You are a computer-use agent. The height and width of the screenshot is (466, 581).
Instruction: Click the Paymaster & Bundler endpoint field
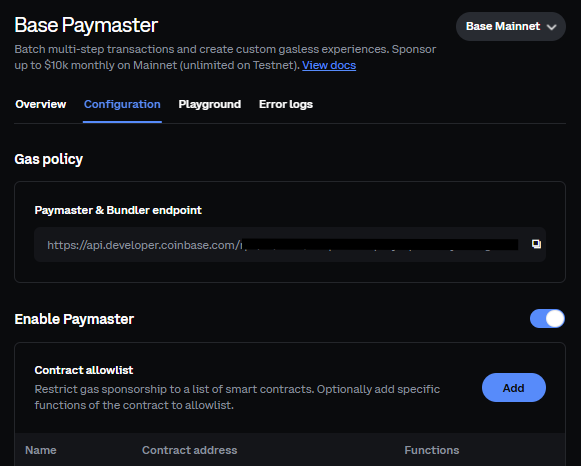(x=290, y=244)
